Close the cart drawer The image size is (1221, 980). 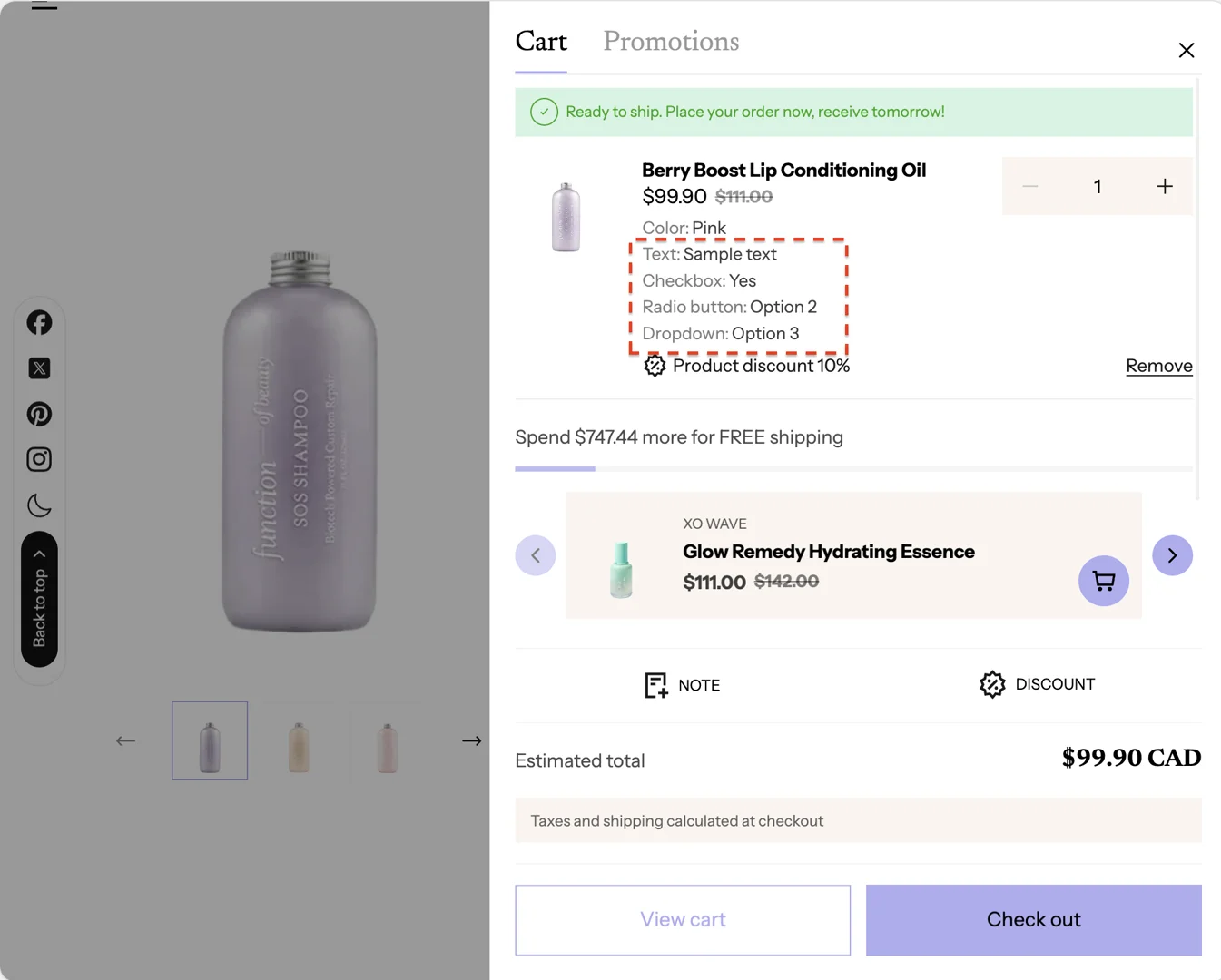tap(1186, 51)
